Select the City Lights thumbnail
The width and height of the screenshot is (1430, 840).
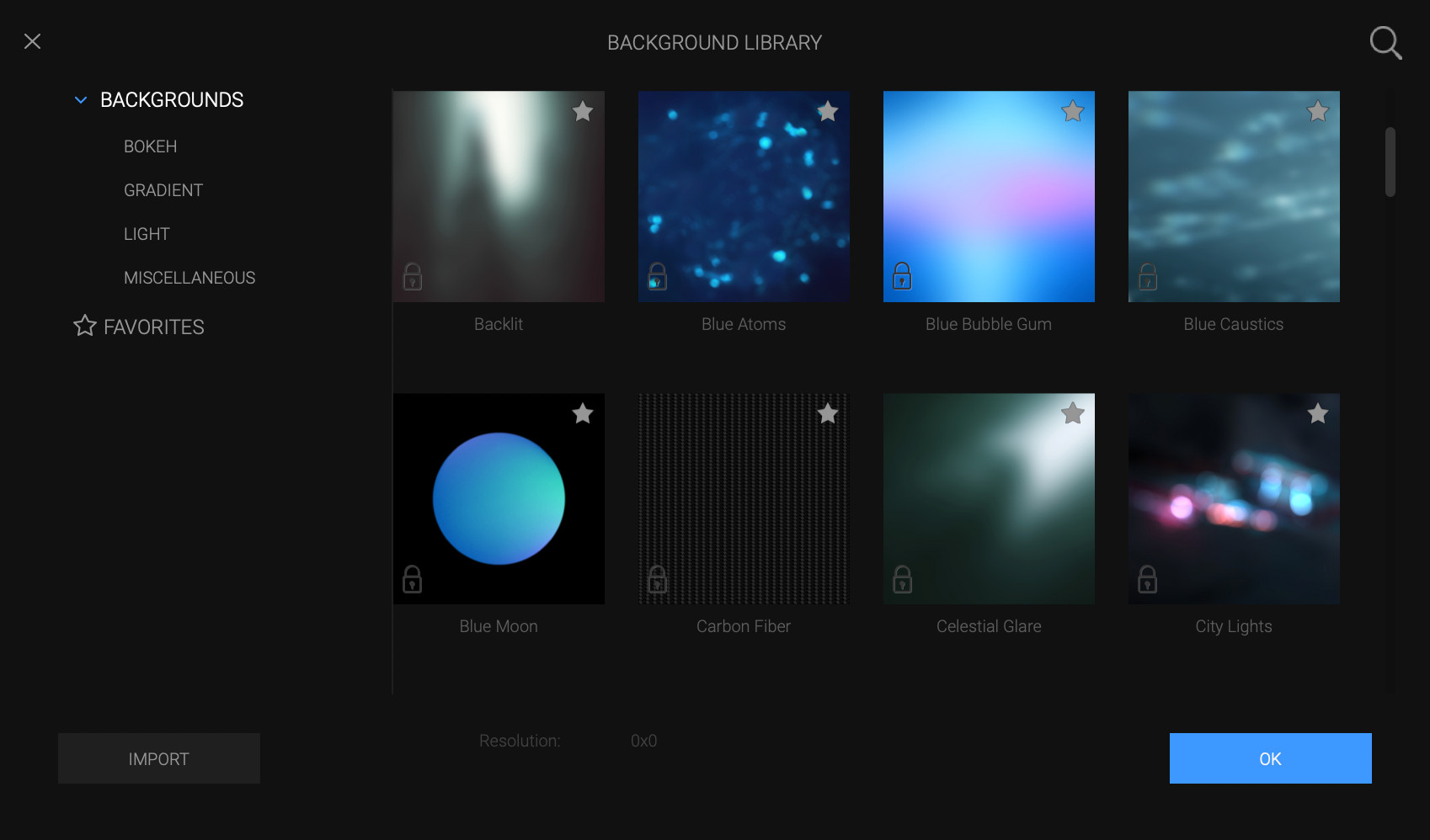pos(1234,498)
